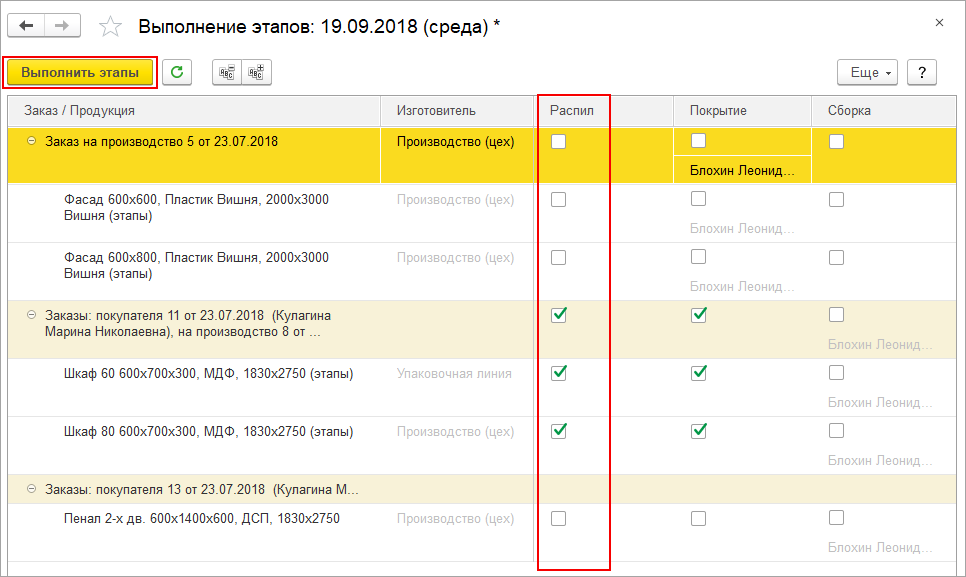
Task: Click the Изготовитель column header
Action: pos(436,111)
